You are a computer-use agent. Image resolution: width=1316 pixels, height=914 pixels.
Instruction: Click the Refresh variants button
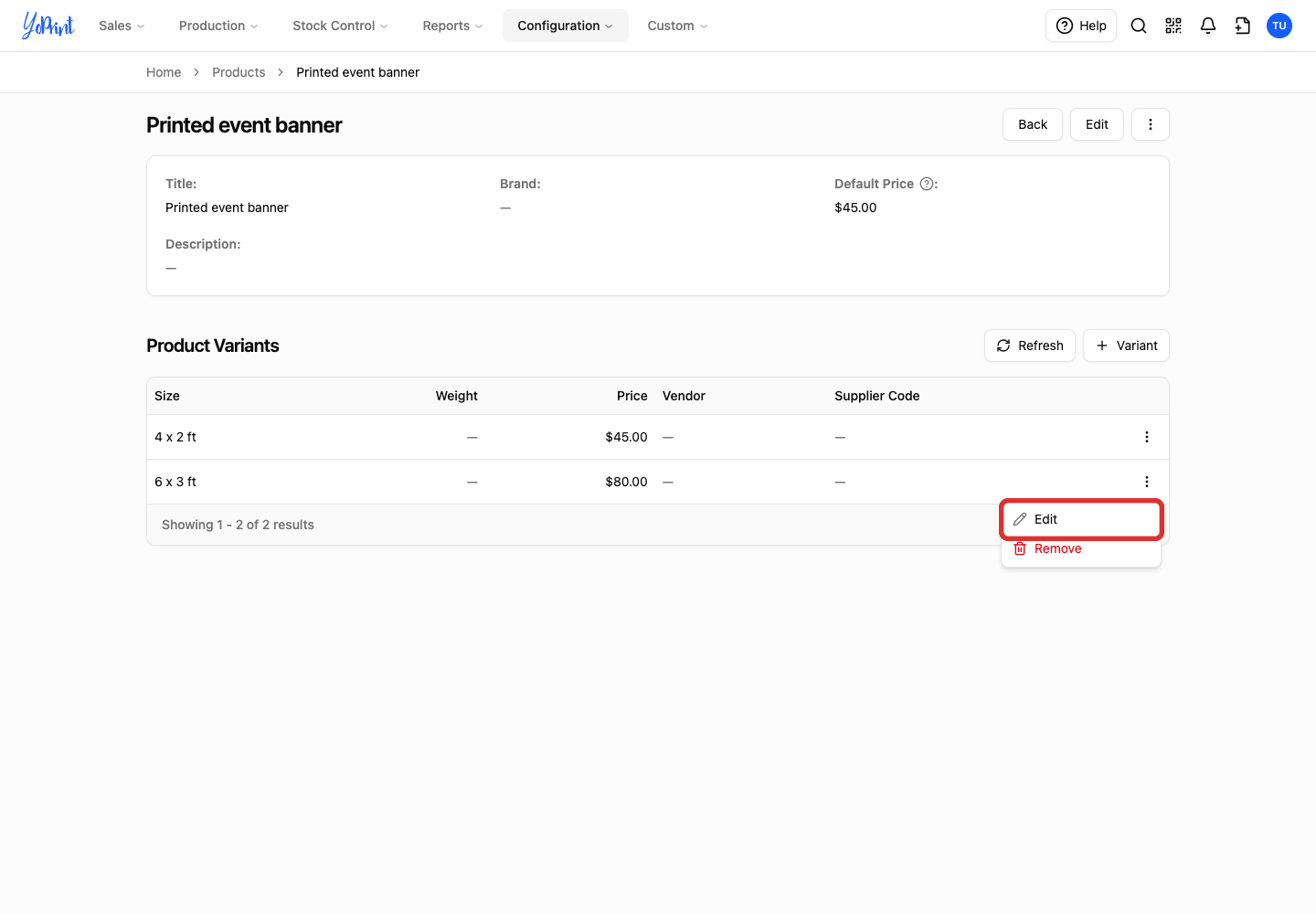(1030, 345)
